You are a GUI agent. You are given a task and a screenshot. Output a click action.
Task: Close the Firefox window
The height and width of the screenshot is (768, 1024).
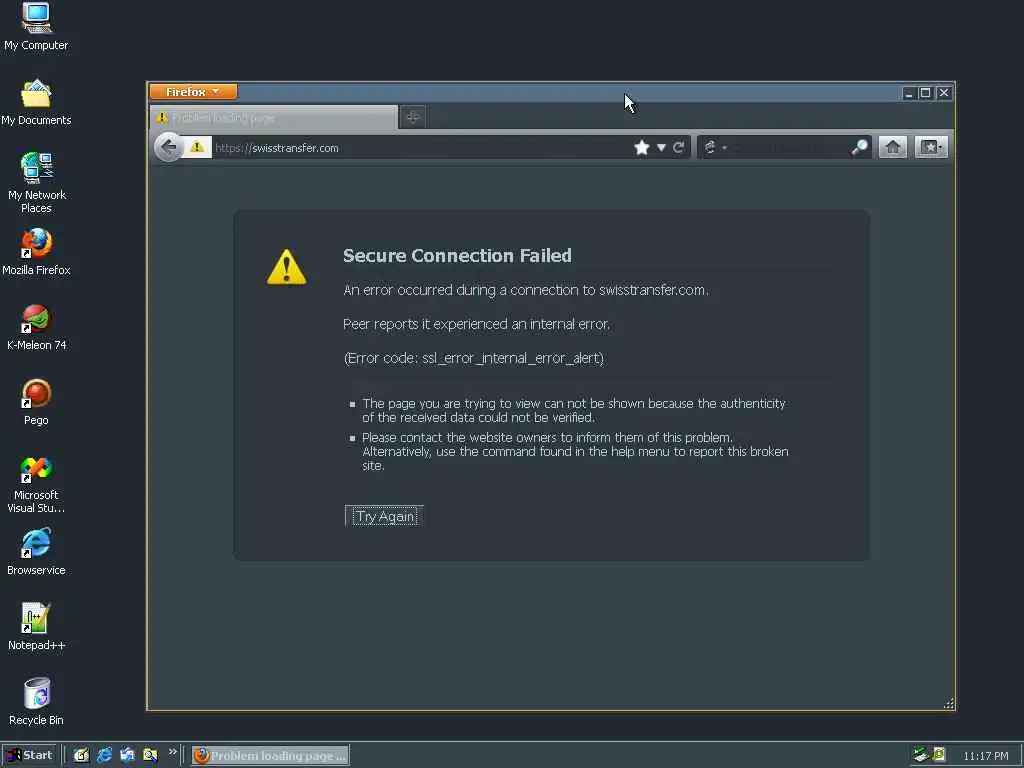click(x=944, y=93)
